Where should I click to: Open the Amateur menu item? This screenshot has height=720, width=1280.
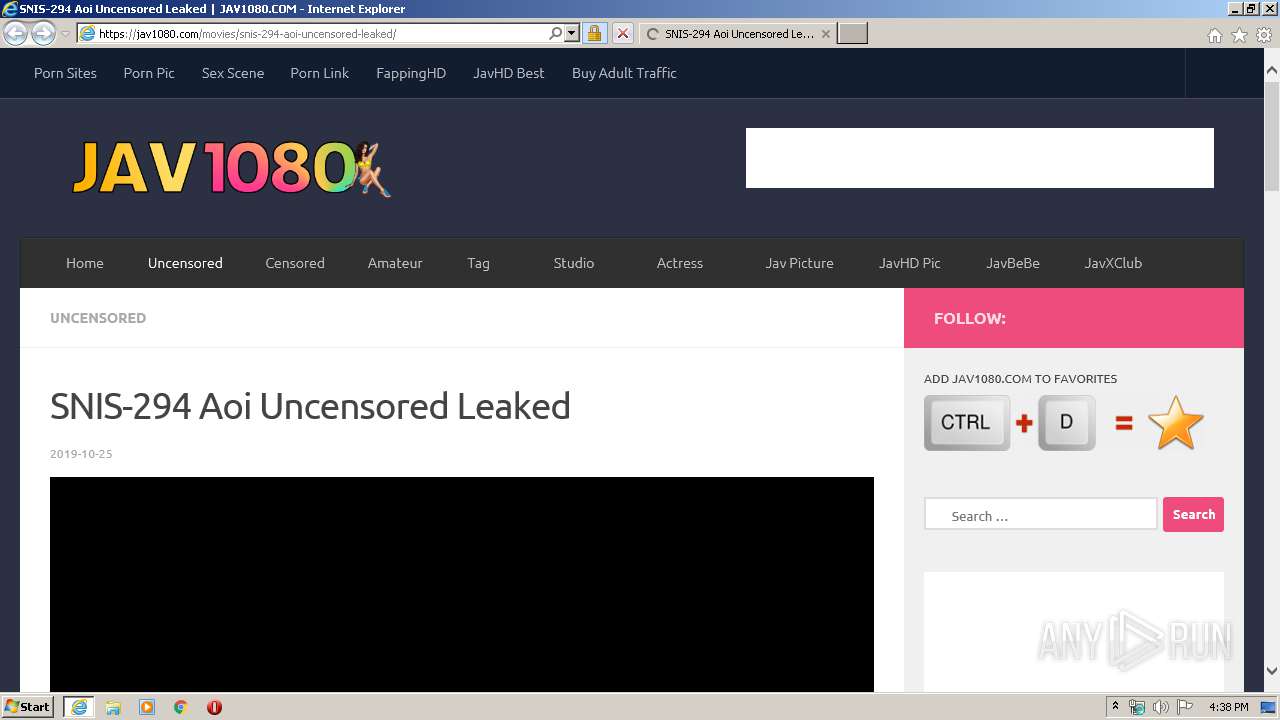(395, 263)
